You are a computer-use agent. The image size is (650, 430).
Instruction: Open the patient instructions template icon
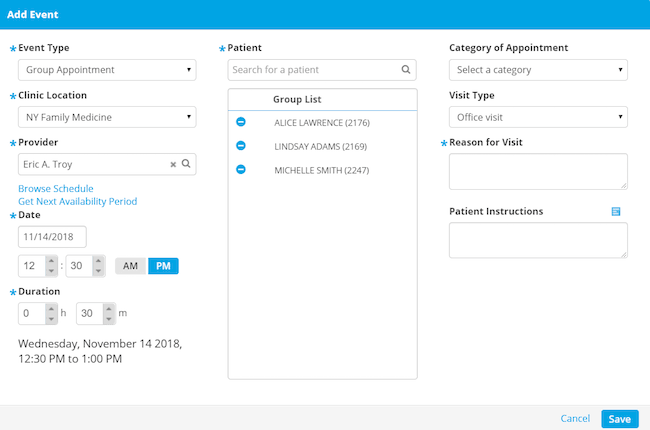(616, 211)
